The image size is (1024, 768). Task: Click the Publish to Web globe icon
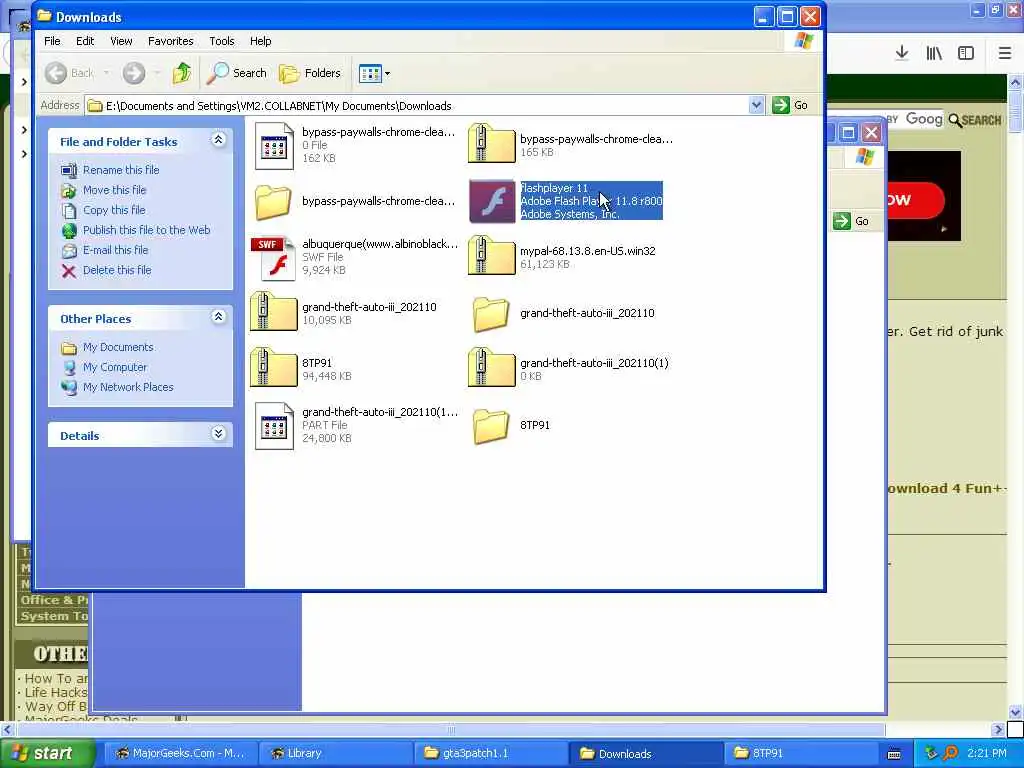(x=69, y=231)
